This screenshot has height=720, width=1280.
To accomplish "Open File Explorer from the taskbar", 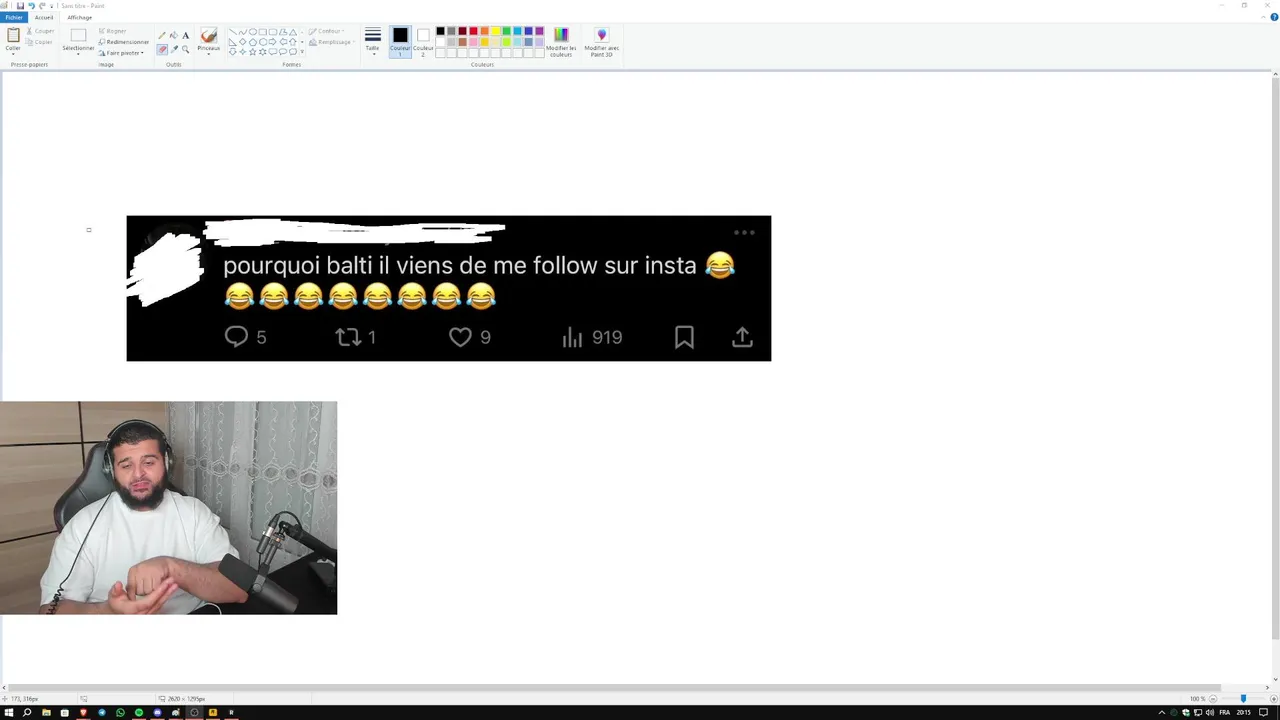I will (x=46, y=712).
